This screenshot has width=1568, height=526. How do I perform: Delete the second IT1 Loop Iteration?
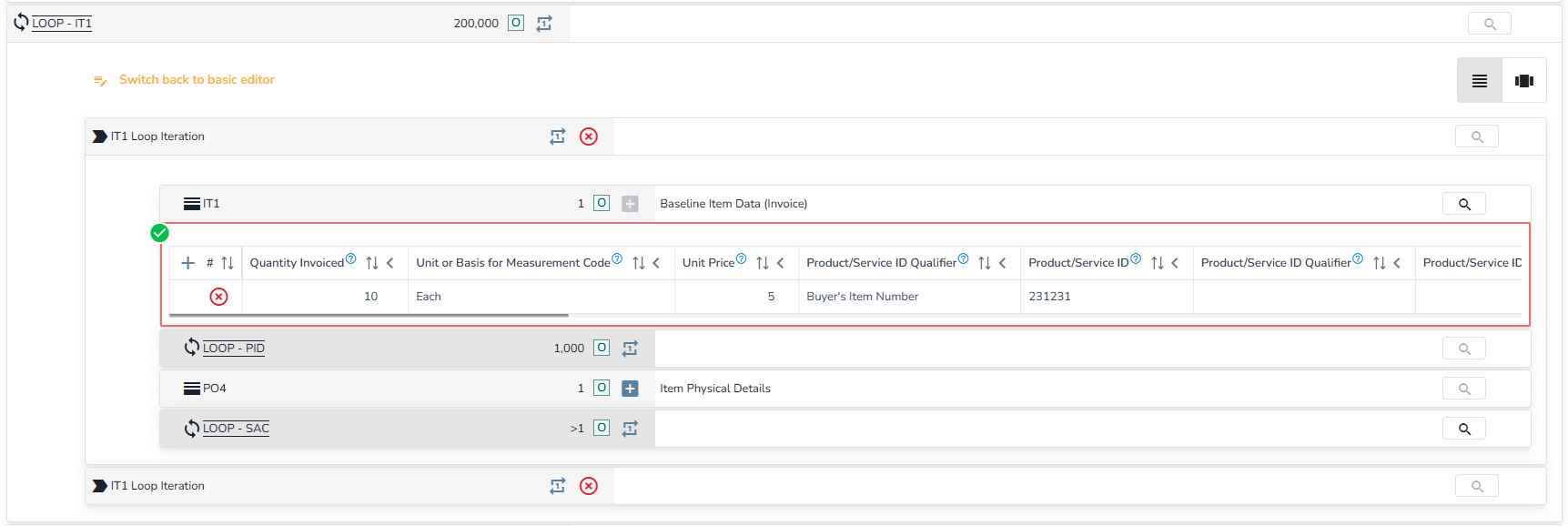click(x=589, y=486)
